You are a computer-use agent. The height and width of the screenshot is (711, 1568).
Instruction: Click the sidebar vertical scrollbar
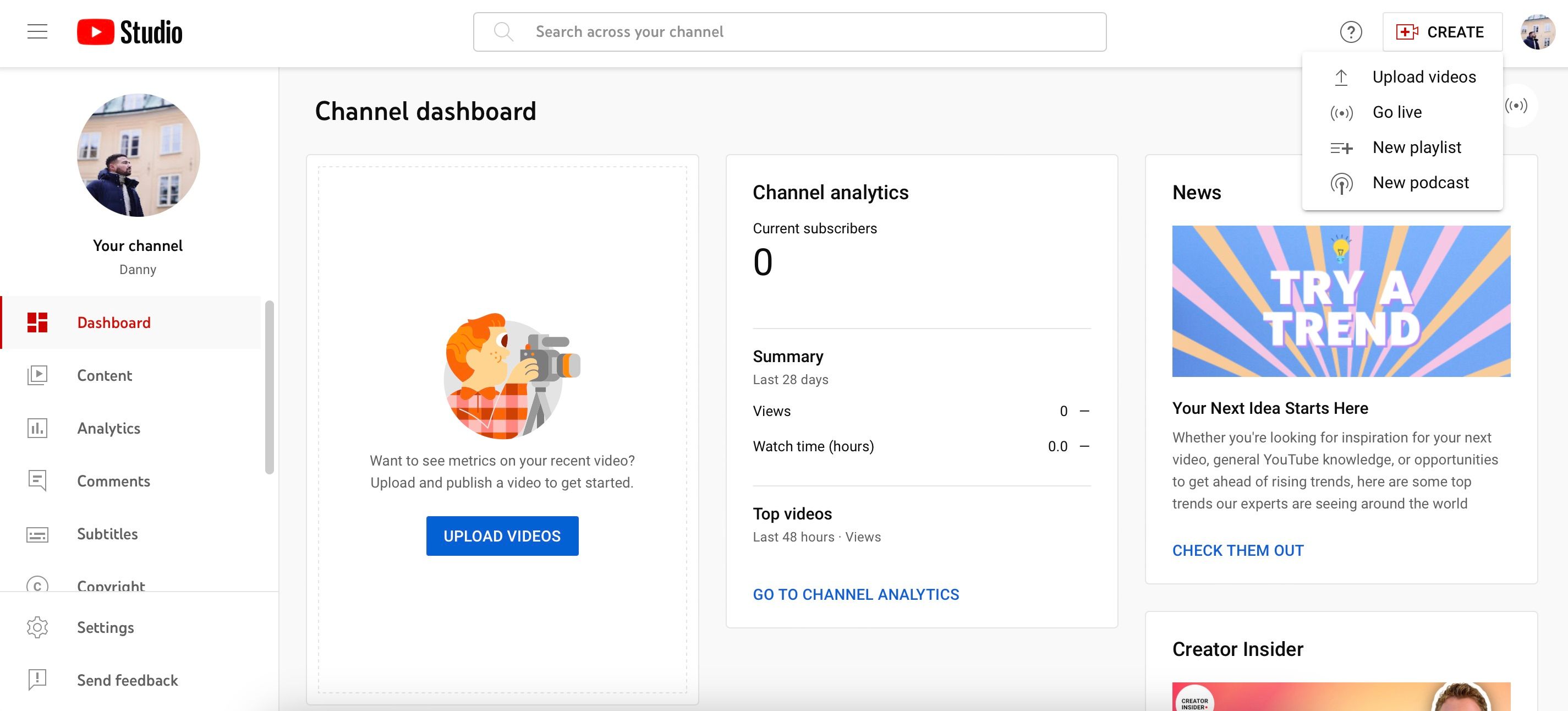(x=270, y=387)
